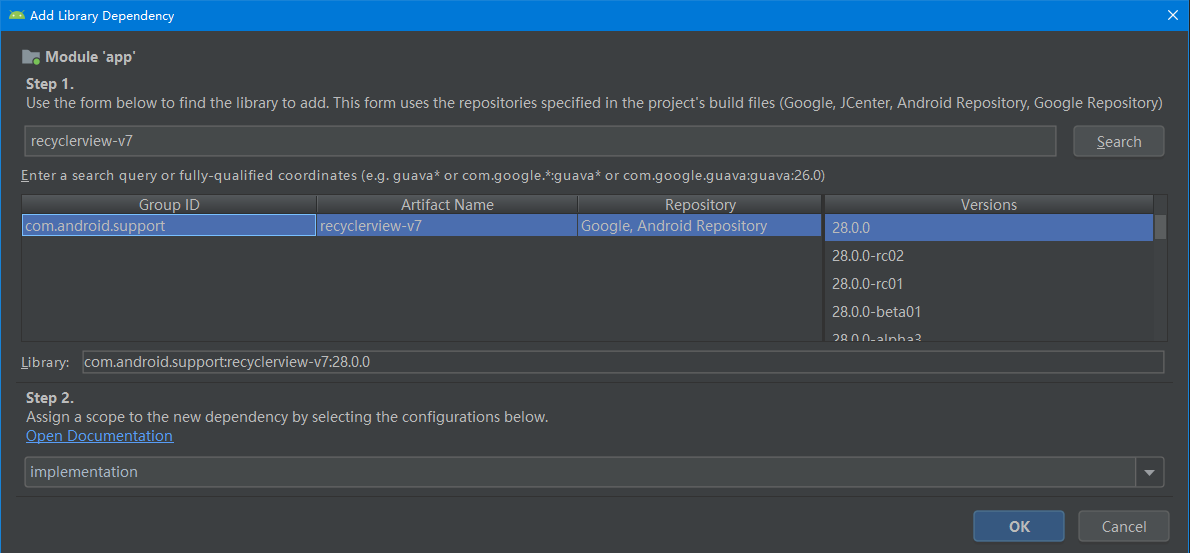Viewport: 1190px width, 553px height.
Task: Select version 28.0.0-rc02
Action: [x=988, y=256]
